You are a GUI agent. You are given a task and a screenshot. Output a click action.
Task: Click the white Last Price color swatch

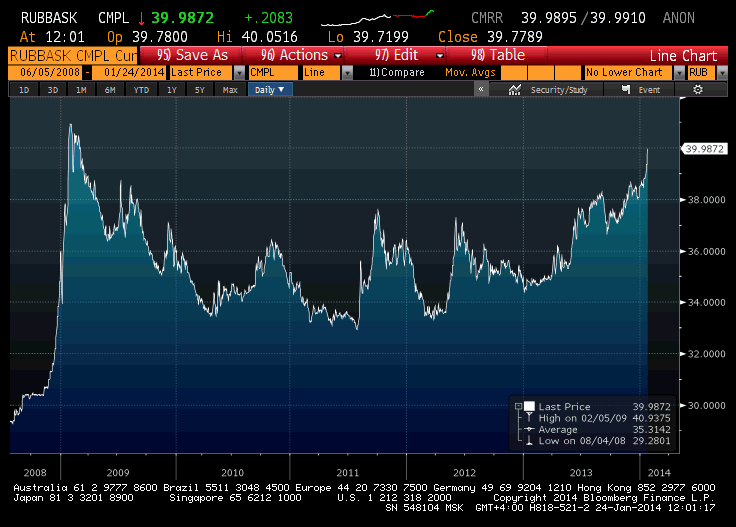(x=528, y=406)
